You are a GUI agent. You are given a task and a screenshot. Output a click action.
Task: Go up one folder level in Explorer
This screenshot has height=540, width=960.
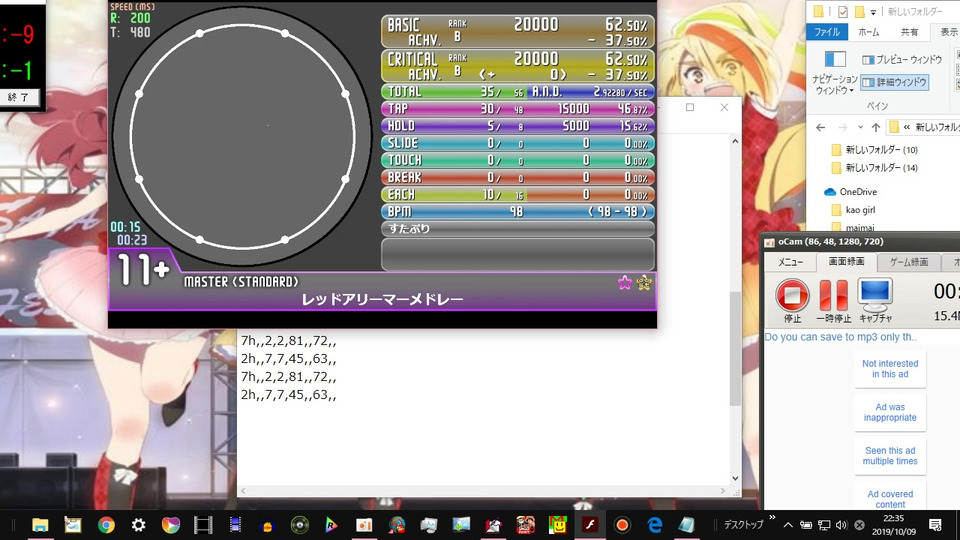876,127
